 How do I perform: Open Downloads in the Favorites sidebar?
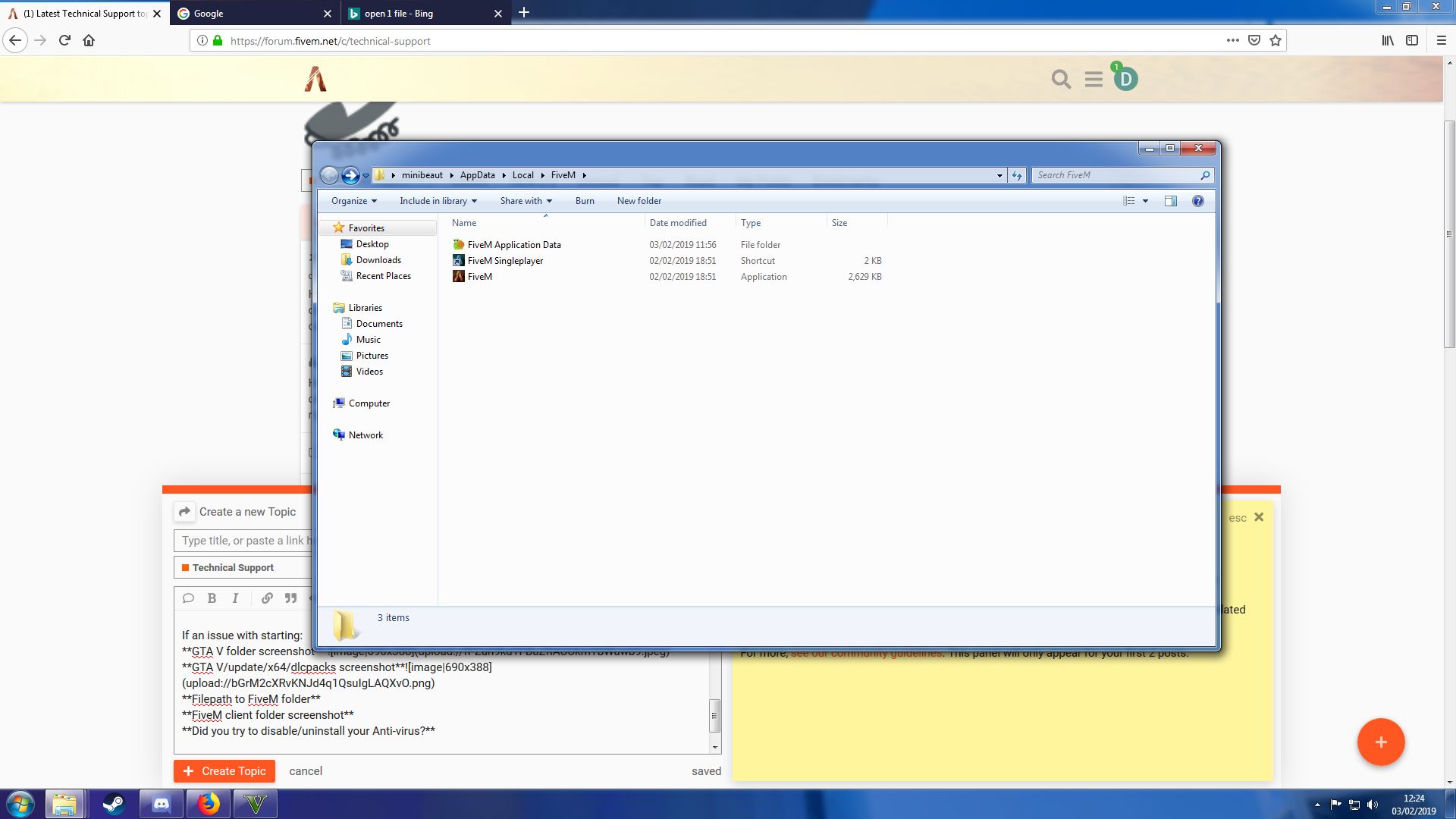(x=378, y=260)
